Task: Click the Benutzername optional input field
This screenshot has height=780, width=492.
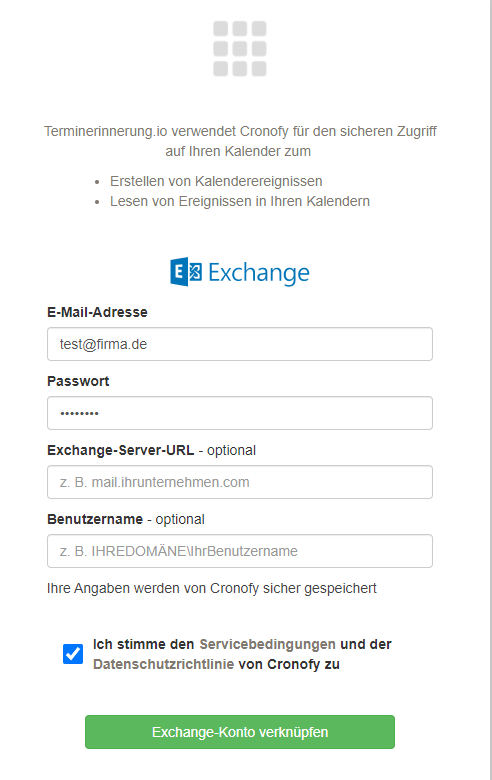Action: 240,551
